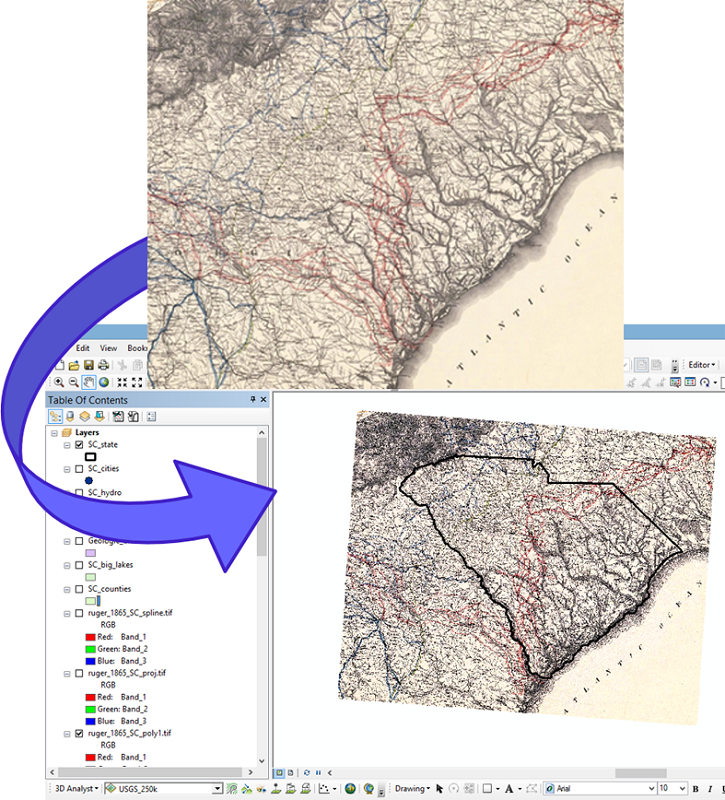The width and height of the screenshot is (725, 800).
Task: Click the Print icon in toolbar
Action: (x=102, y=365)
